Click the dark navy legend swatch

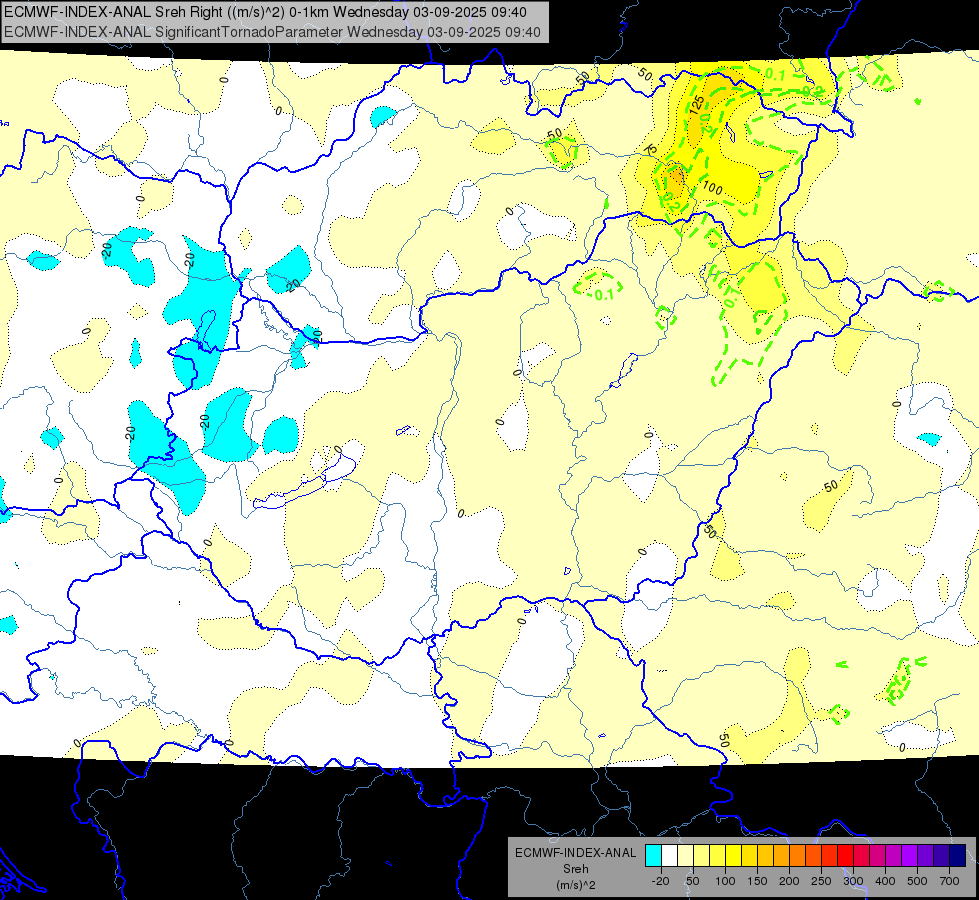[x=958, y=855]
